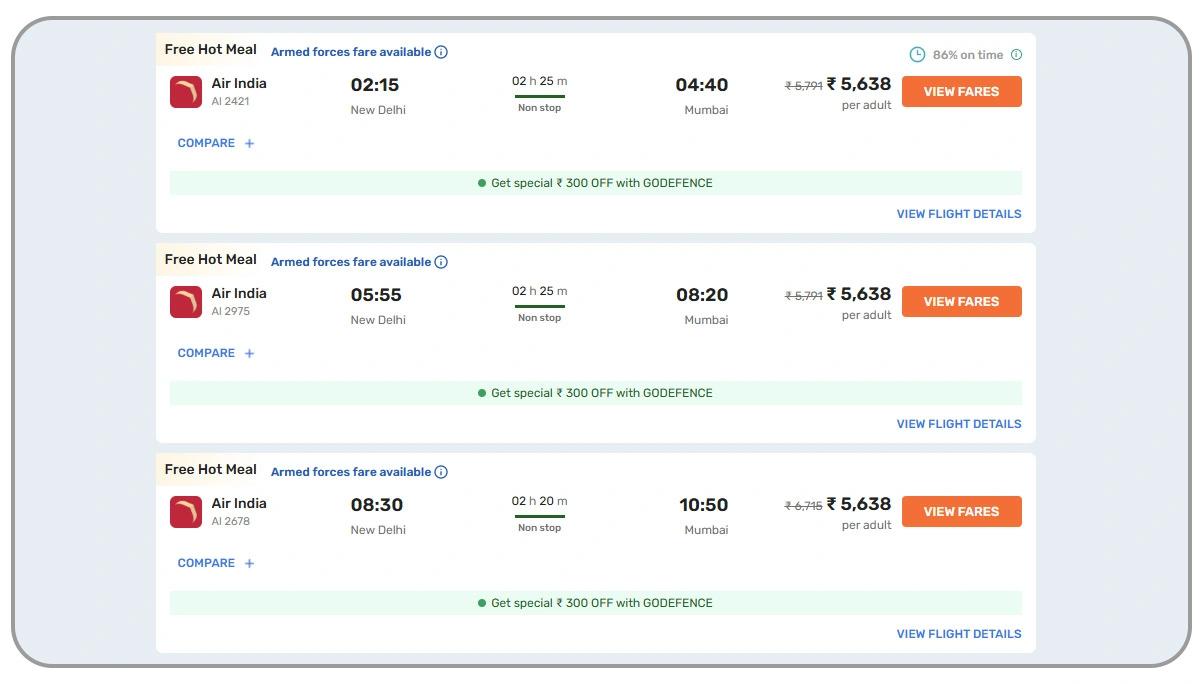This screenshot has width=1202, height=684.
Task: View fares for flight AI 2975
Action: [x=961, y=302]
